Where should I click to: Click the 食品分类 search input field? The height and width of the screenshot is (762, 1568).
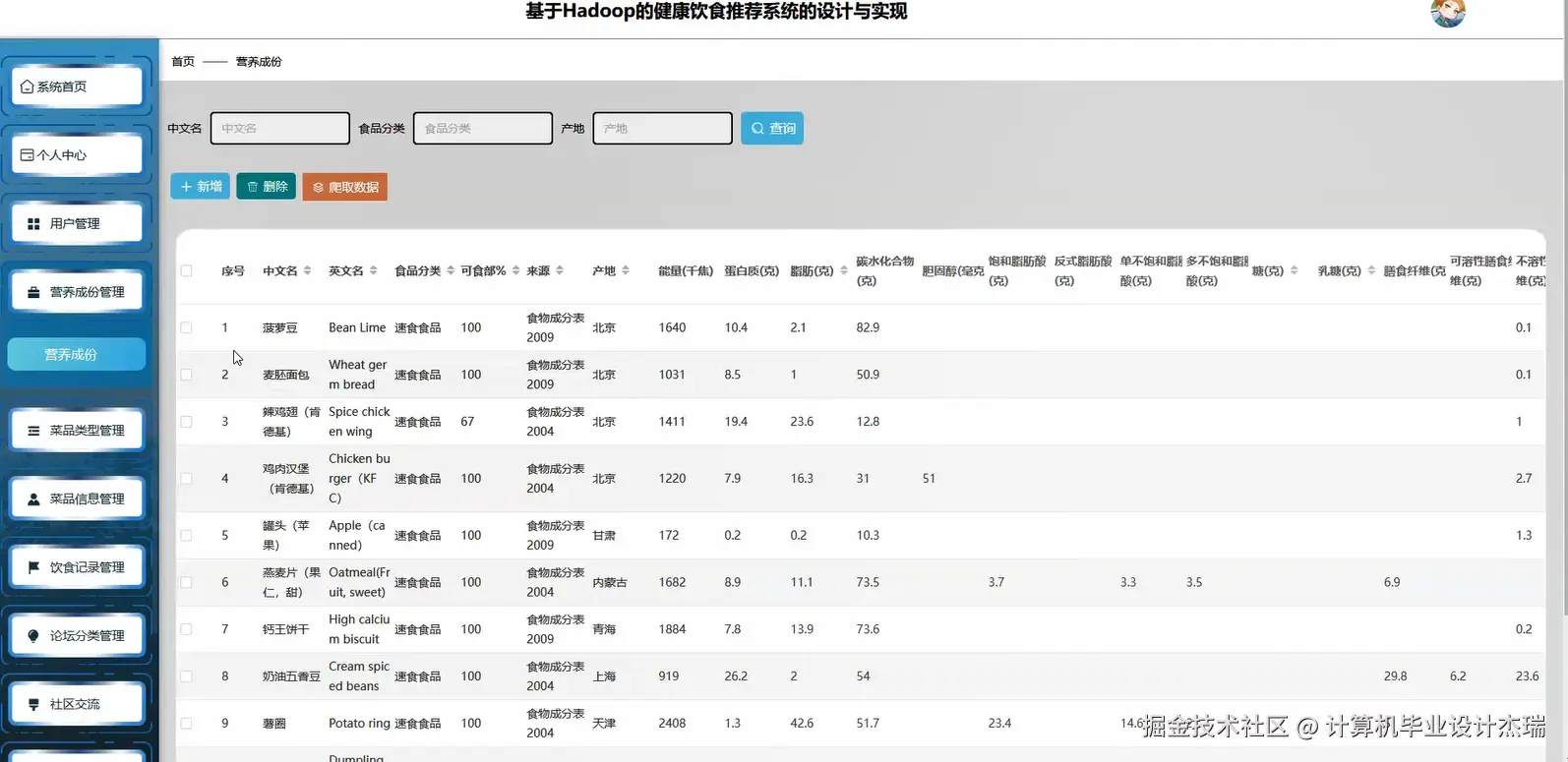[483, 128]
